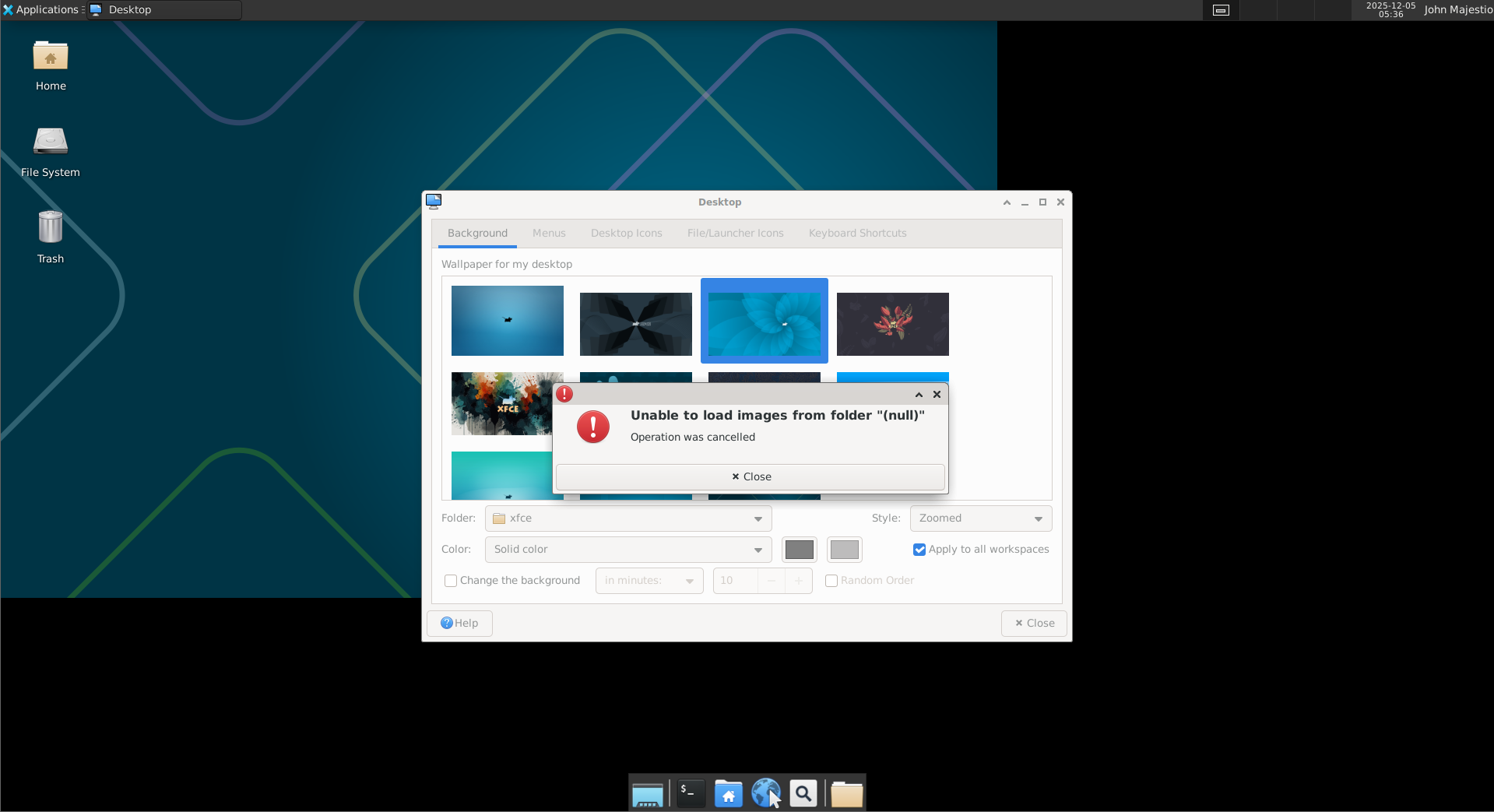Image resolution: width=1494 pixels, height=812 pixels.
Task: Open the web browser globe icon
Action: coord(765,793)
